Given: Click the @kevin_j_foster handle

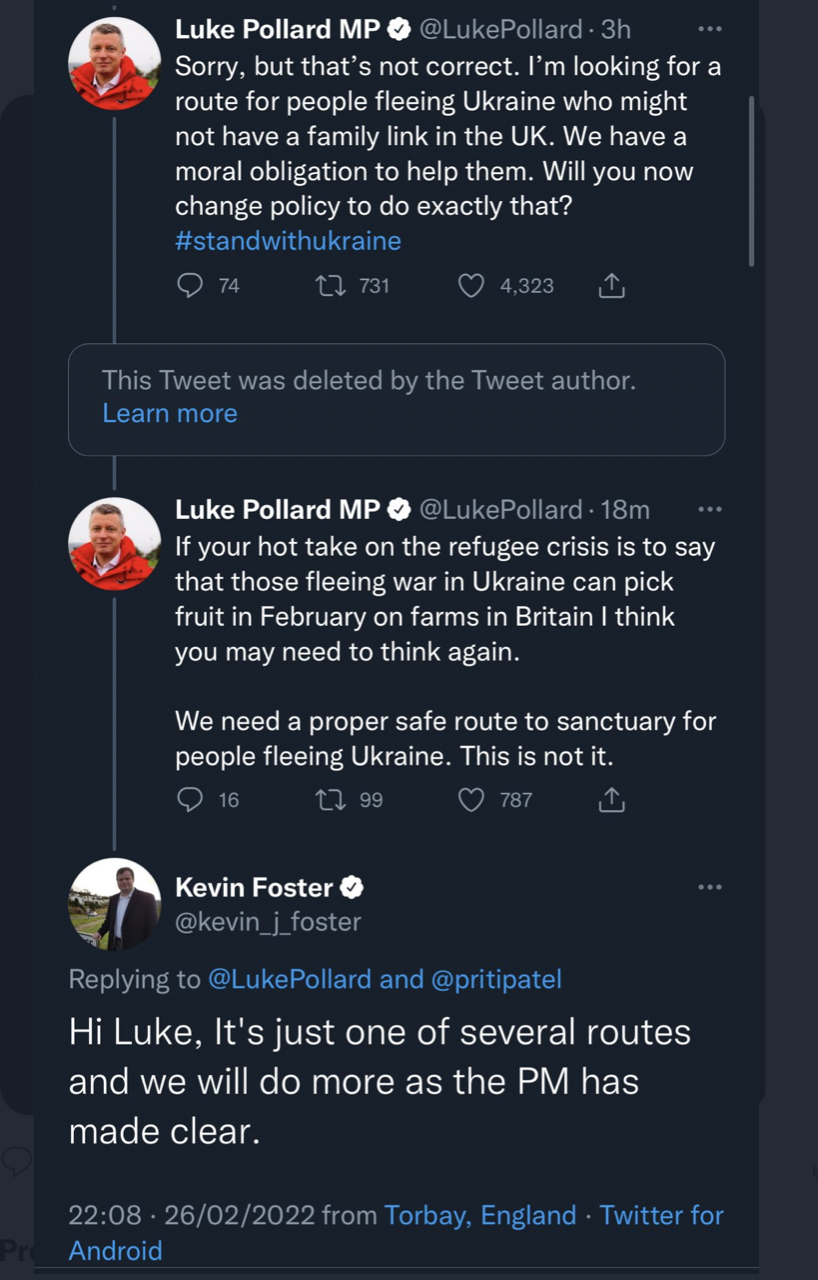Looking at the screenshot, I should click(x=268, y=922).
